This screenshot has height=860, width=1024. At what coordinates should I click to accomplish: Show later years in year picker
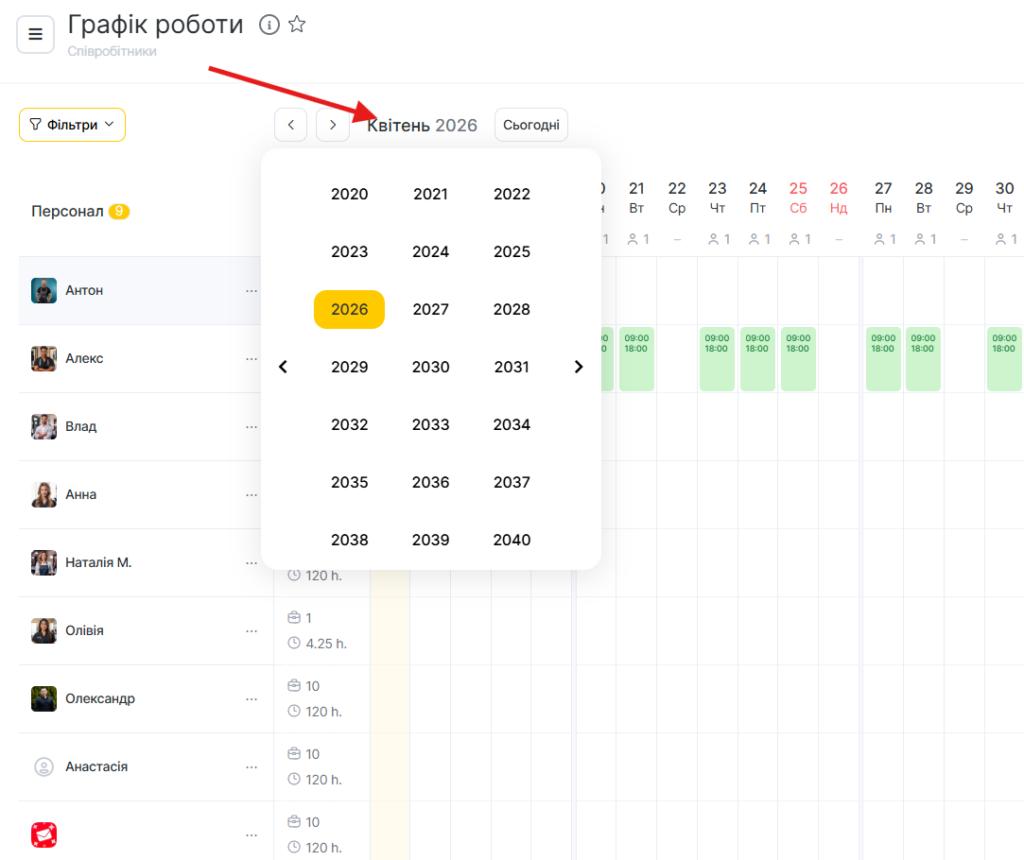tap(578, 367)
